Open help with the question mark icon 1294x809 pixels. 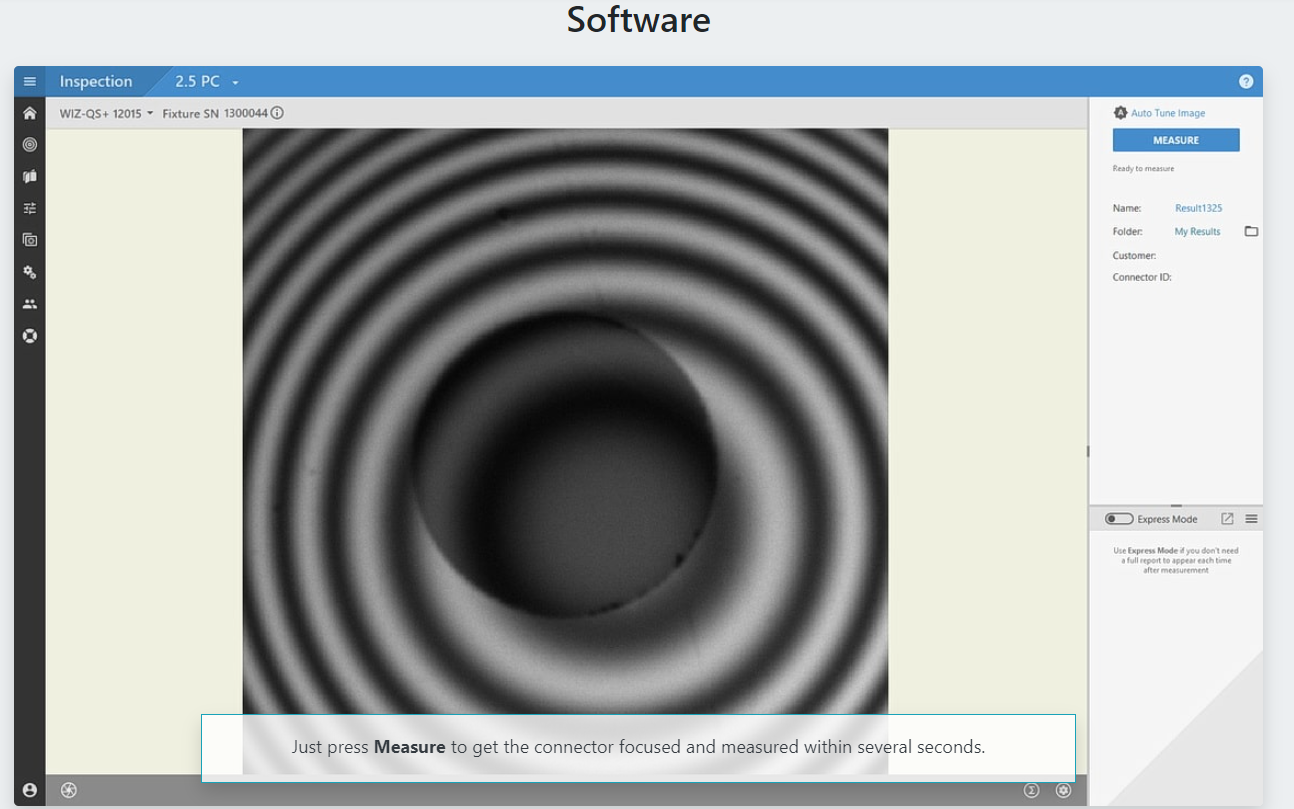pos(1246,82)
